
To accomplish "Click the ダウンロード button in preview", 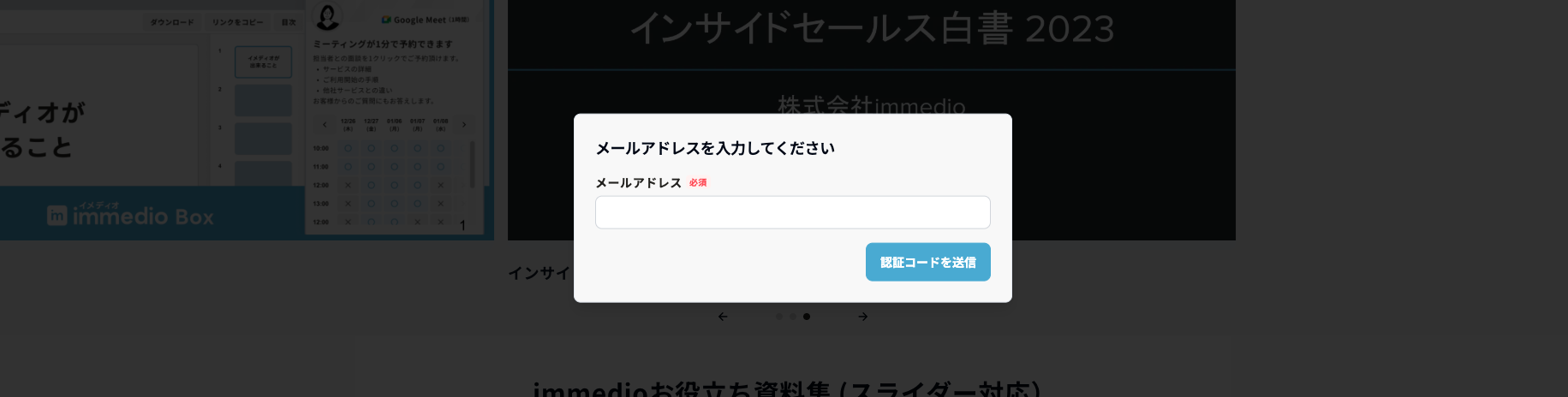I will (x=172, y=22).
